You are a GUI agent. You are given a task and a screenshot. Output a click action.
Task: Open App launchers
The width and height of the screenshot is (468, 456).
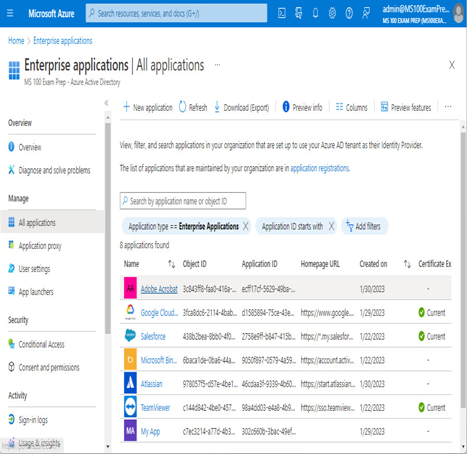(31, 292)
